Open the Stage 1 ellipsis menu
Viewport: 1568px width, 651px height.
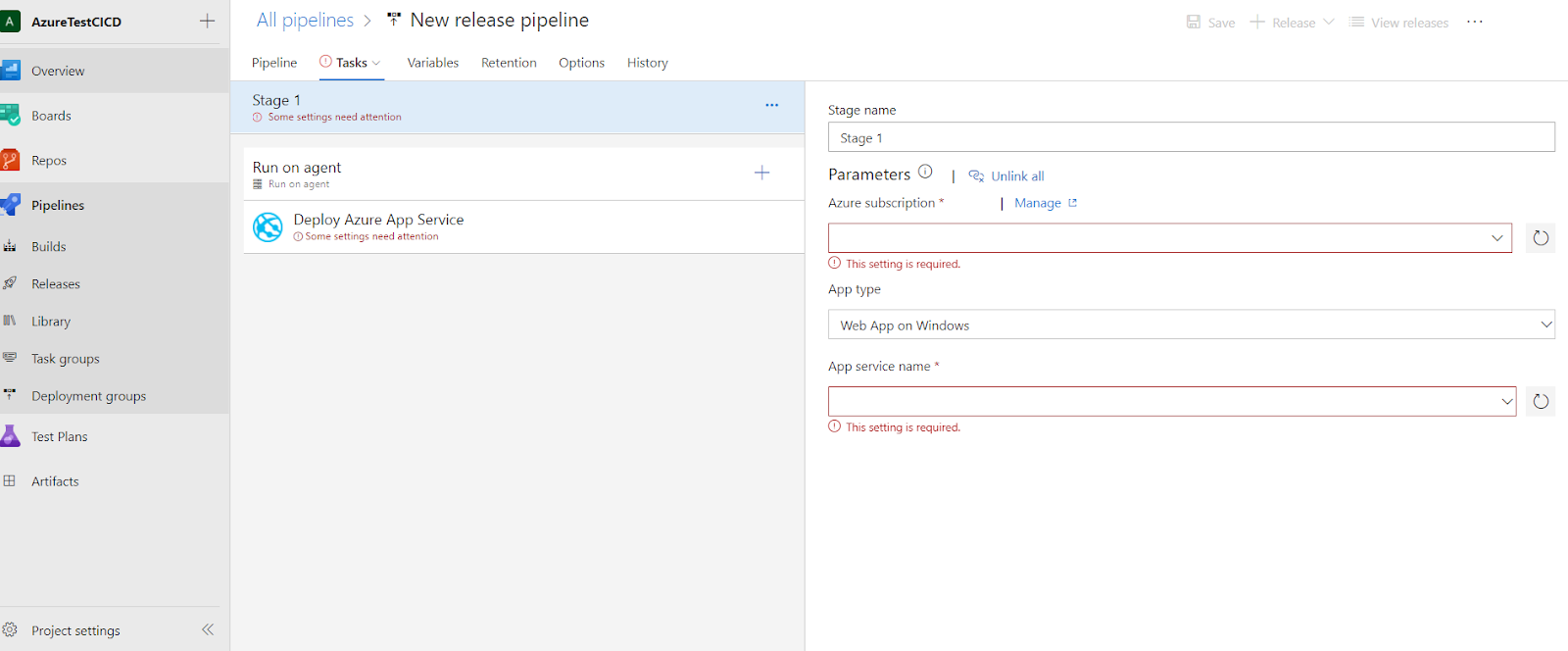click(x=772, y=105)
